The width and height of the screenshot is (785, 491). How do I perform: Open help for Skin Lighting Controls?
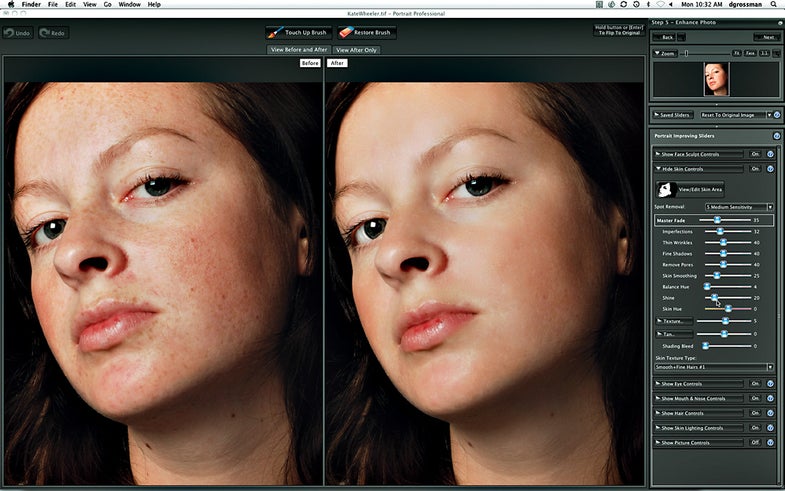tap(770, 428)
